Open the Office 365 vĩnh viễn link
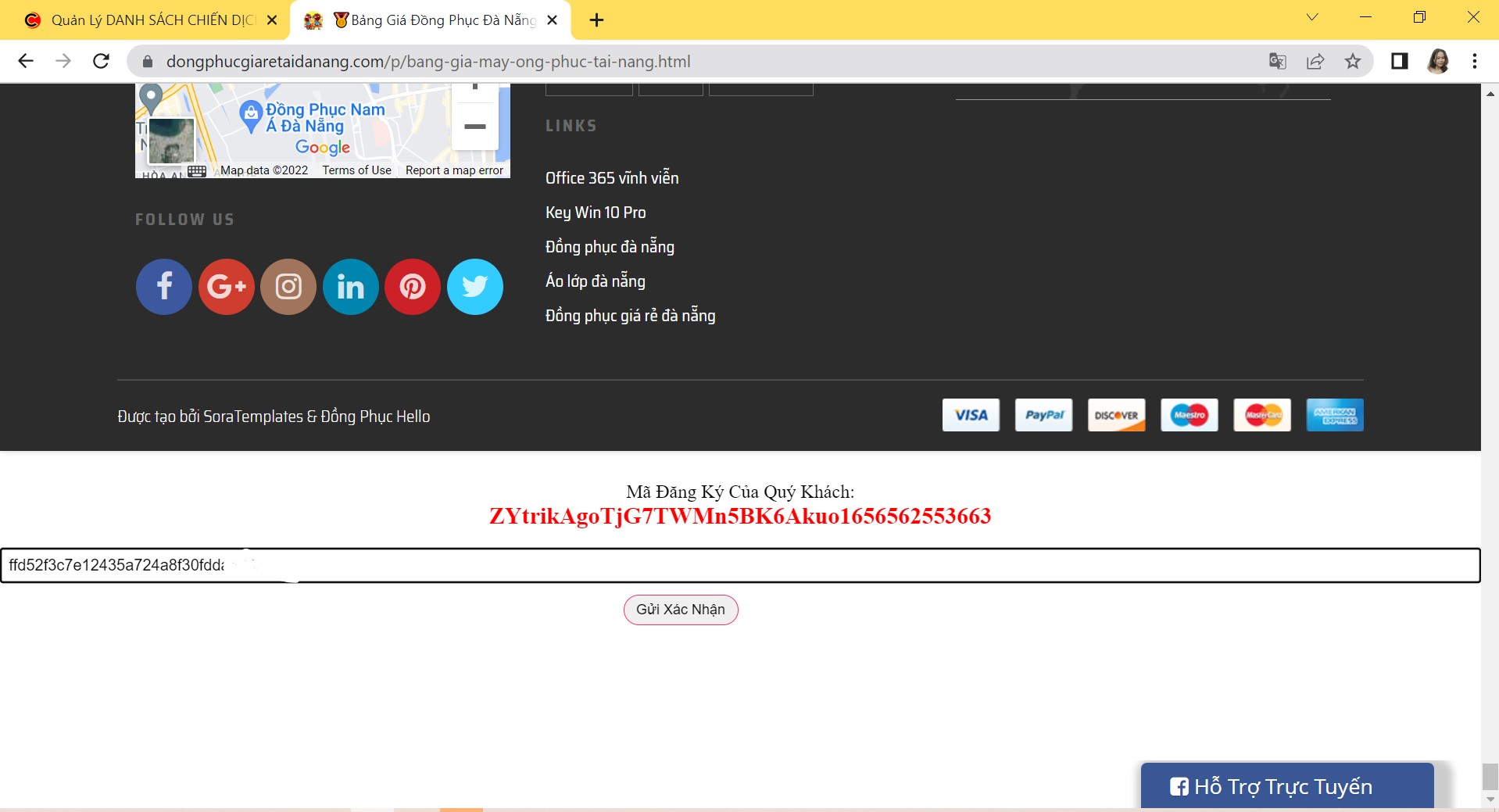Screen dimensions: 1499x812 (612, 178)
